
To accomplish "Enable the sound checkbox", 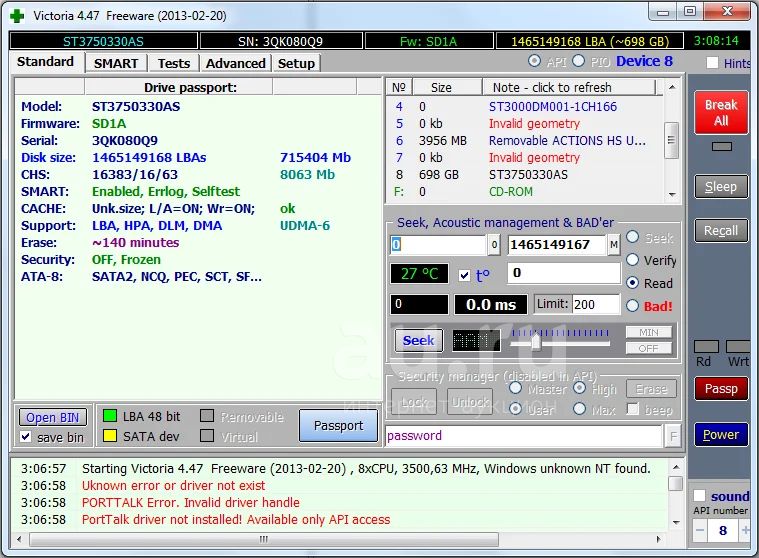I will click(x=699, y=496).
